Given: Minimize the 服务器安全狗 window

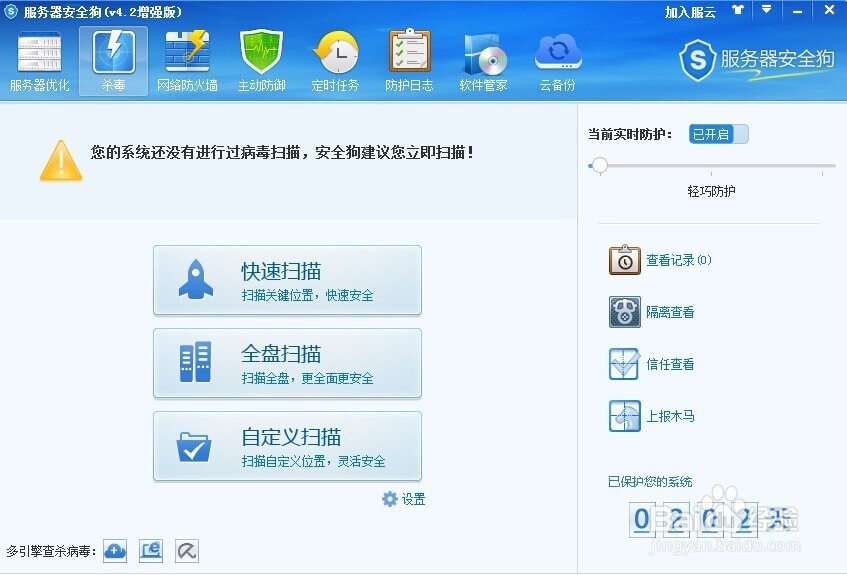Looking at the screenshot, I should tap(798, 11).
